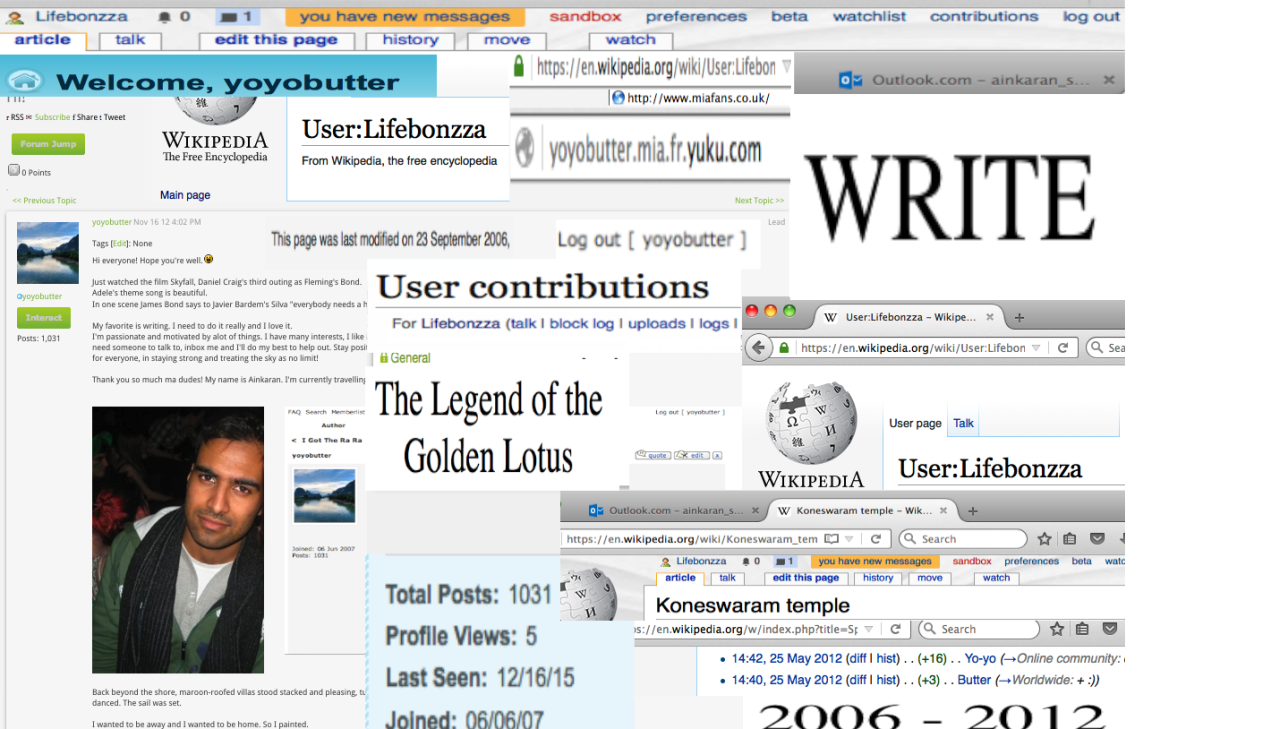Open sandbox link in top bar
The image size is (1280, 729).
click(585, 17)
